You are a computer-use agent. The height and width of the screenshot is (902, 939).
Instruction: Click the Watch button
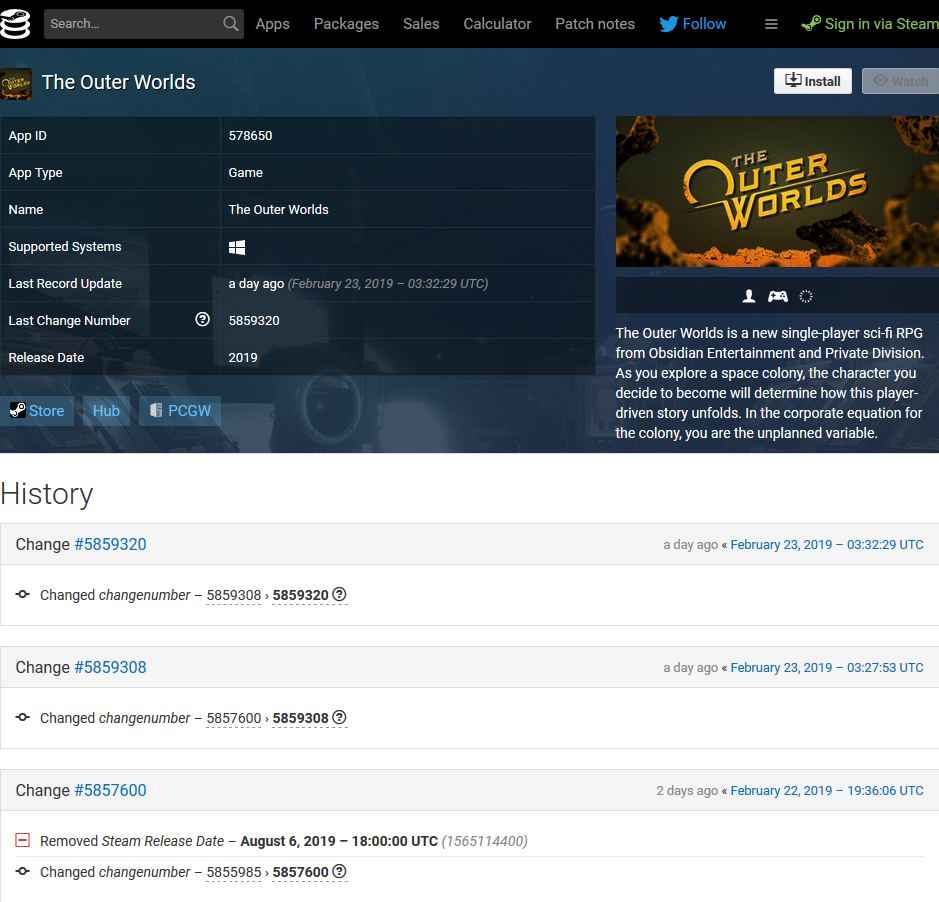point(900,81)
